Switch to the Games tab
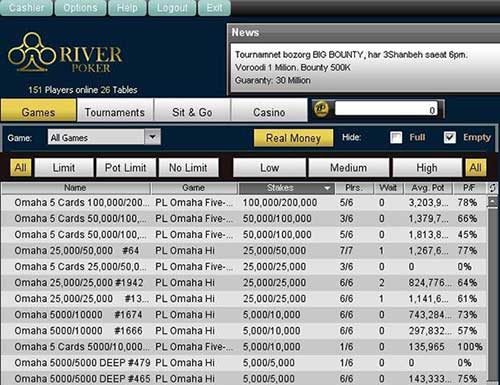The height and width of the screenshot is (385, 500). pyautogui.click(x=38, y=110)
